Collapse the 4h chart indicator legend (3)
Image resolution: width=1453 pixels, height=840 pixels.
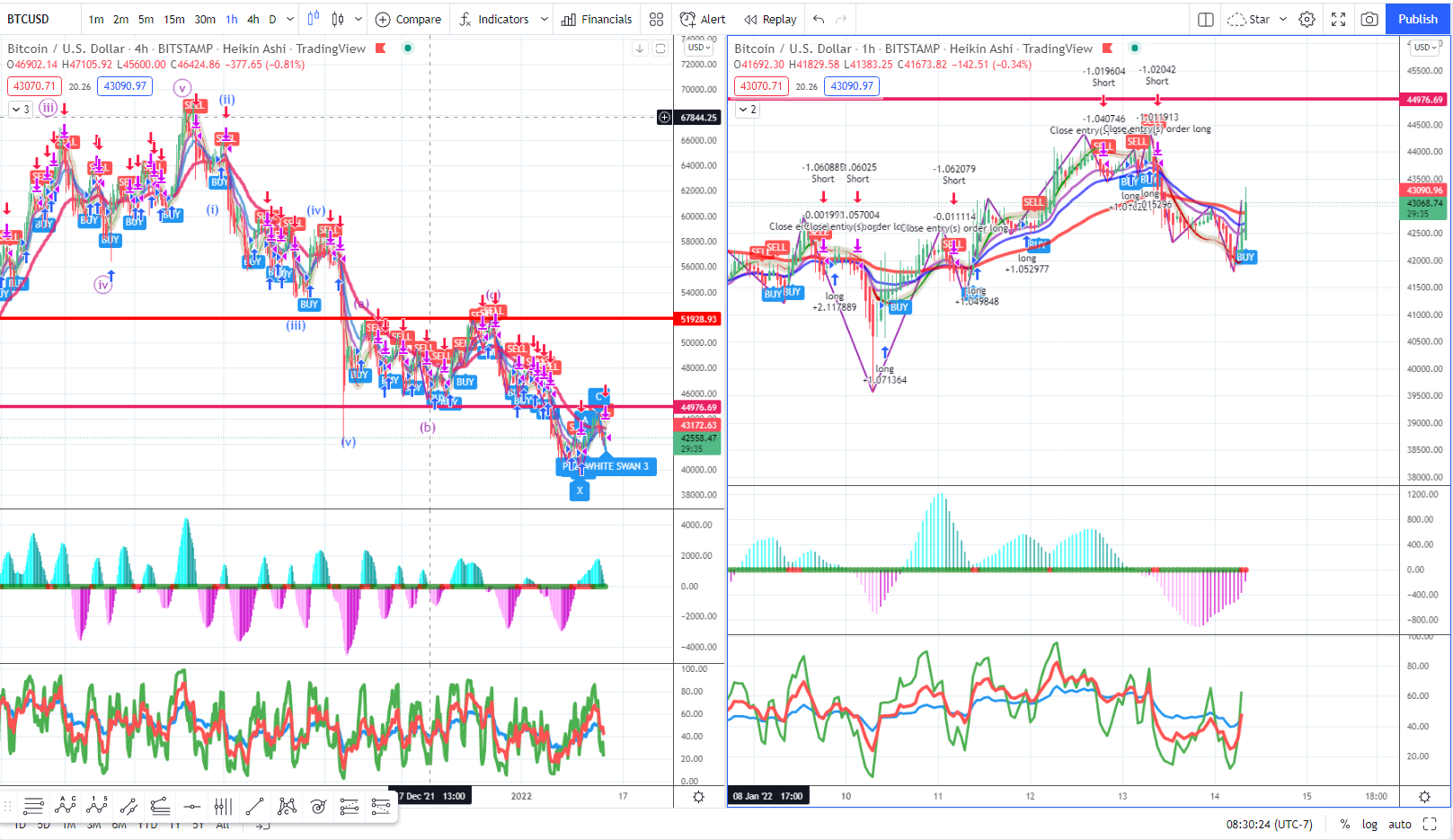point(21,109)
